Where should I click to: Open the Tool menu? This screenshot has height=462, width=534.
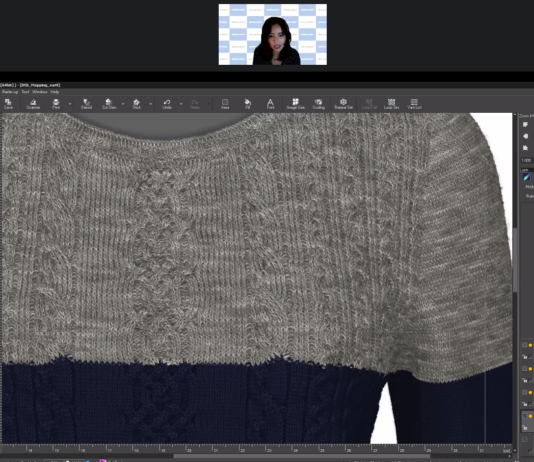point(25,92)
